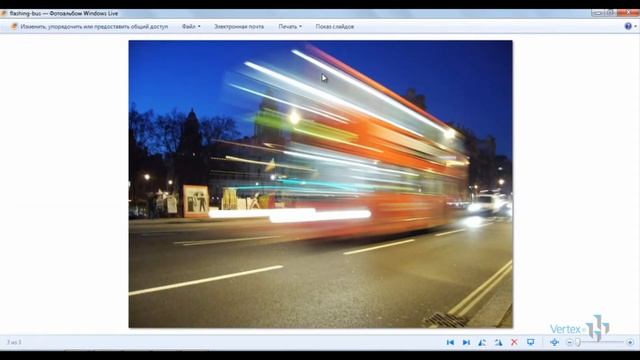The image size is (640, 360).
Task: Open the Файл dropdown menu
Action: click(x=191, y=27)
